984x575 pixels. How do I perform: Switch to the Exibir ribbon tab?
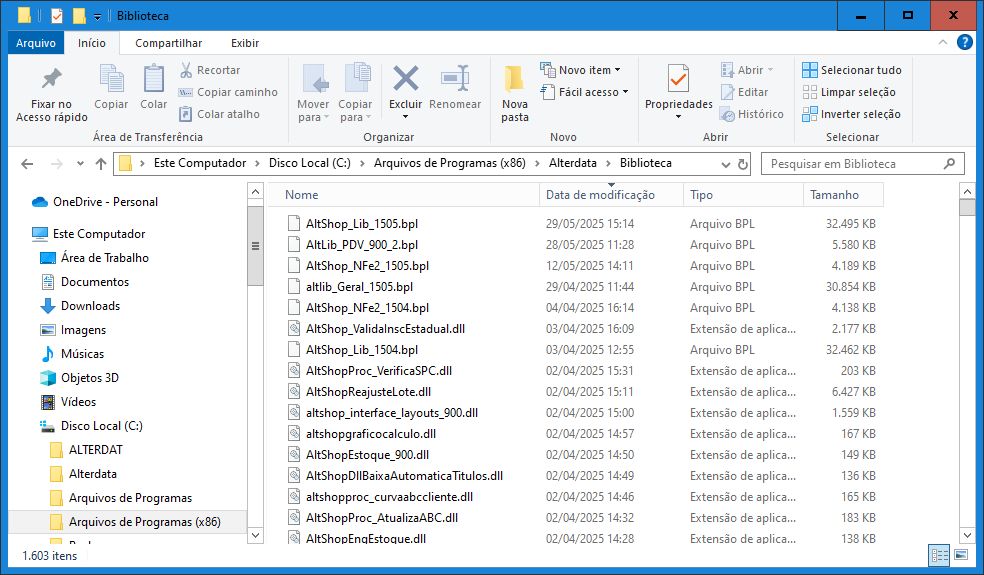click(245, 43)
